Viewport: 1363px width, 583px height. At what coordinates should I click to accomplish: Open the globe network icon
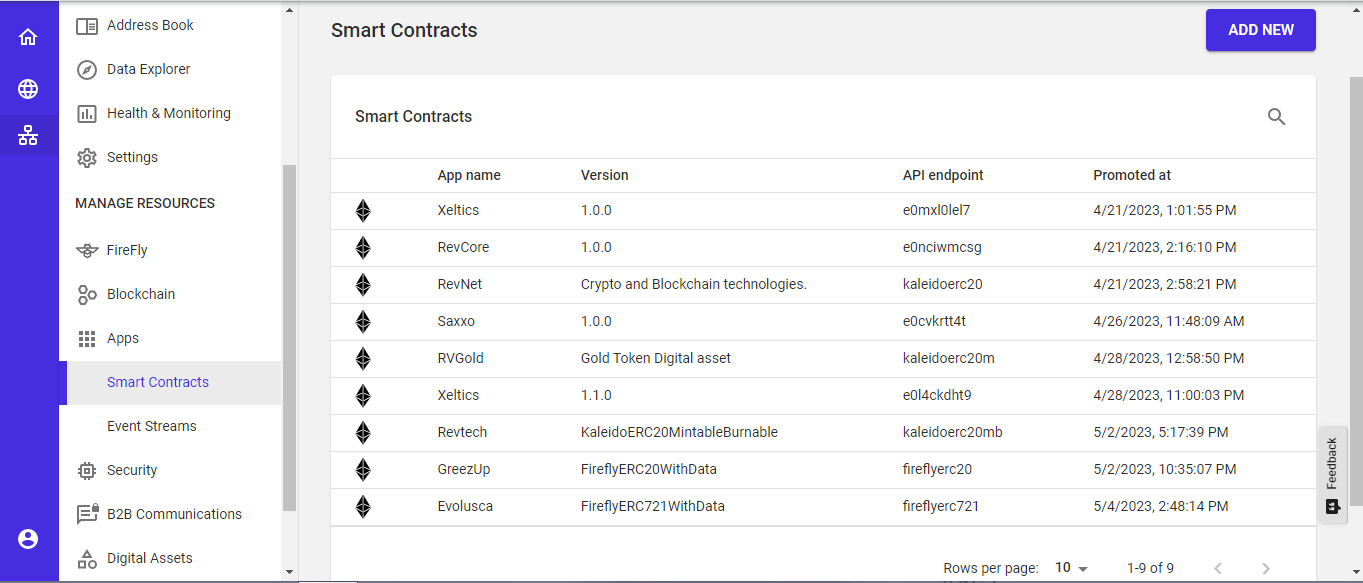28,89
